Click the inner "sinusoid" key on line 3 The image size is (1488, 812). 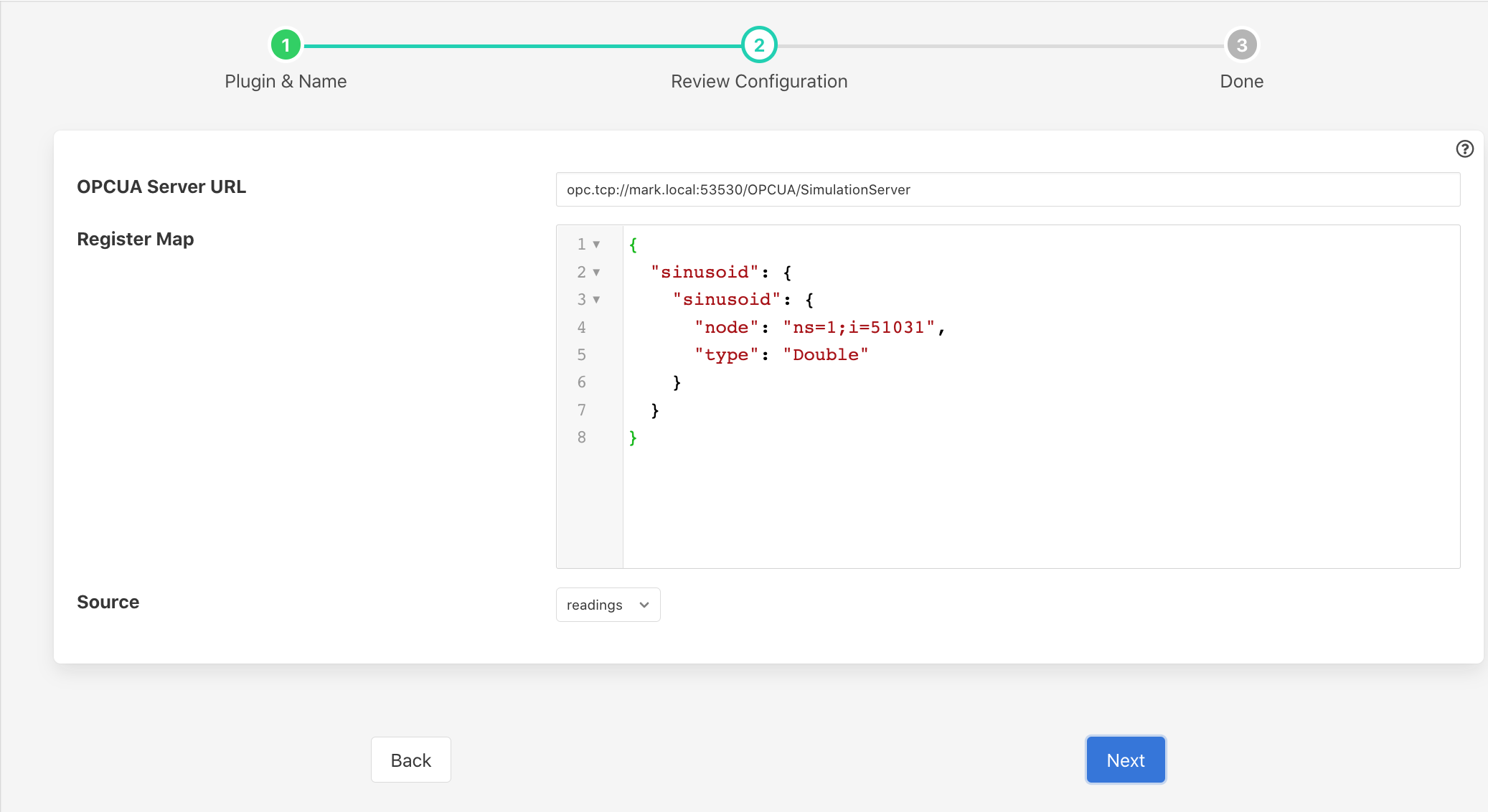coord(727,299)
